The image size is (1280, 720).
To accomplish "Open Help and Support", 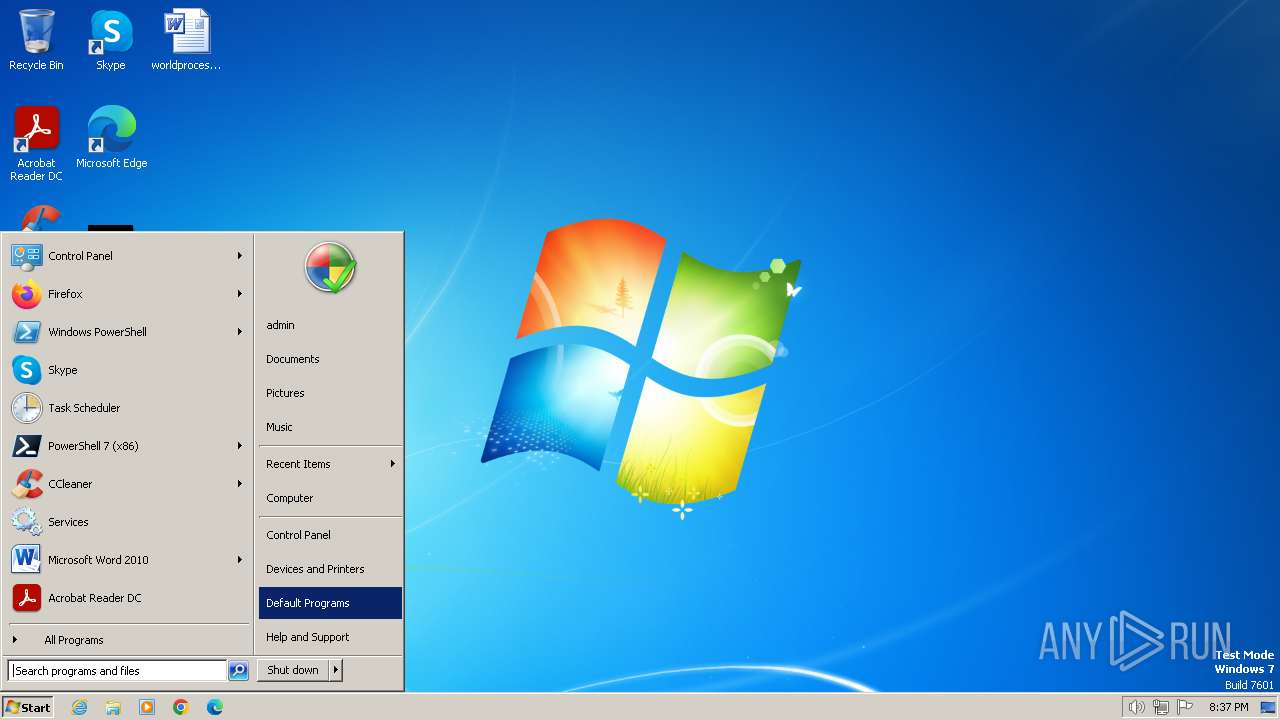I will pos(330,637).
